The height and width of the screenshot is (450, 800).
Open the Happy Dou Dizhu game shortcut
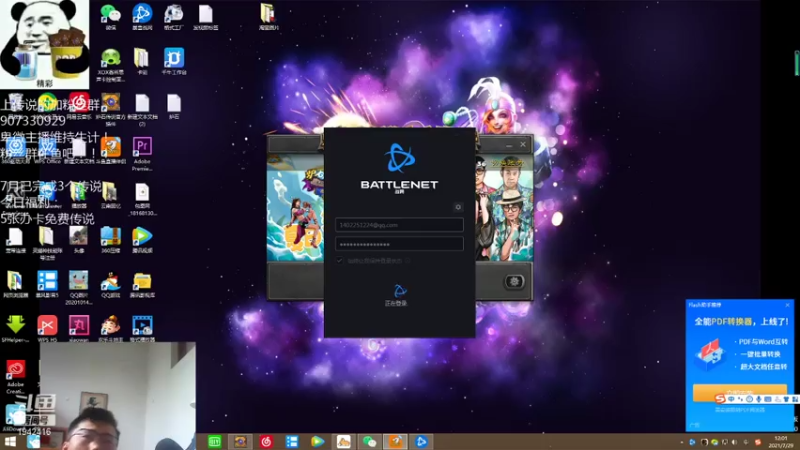point(111,329)
